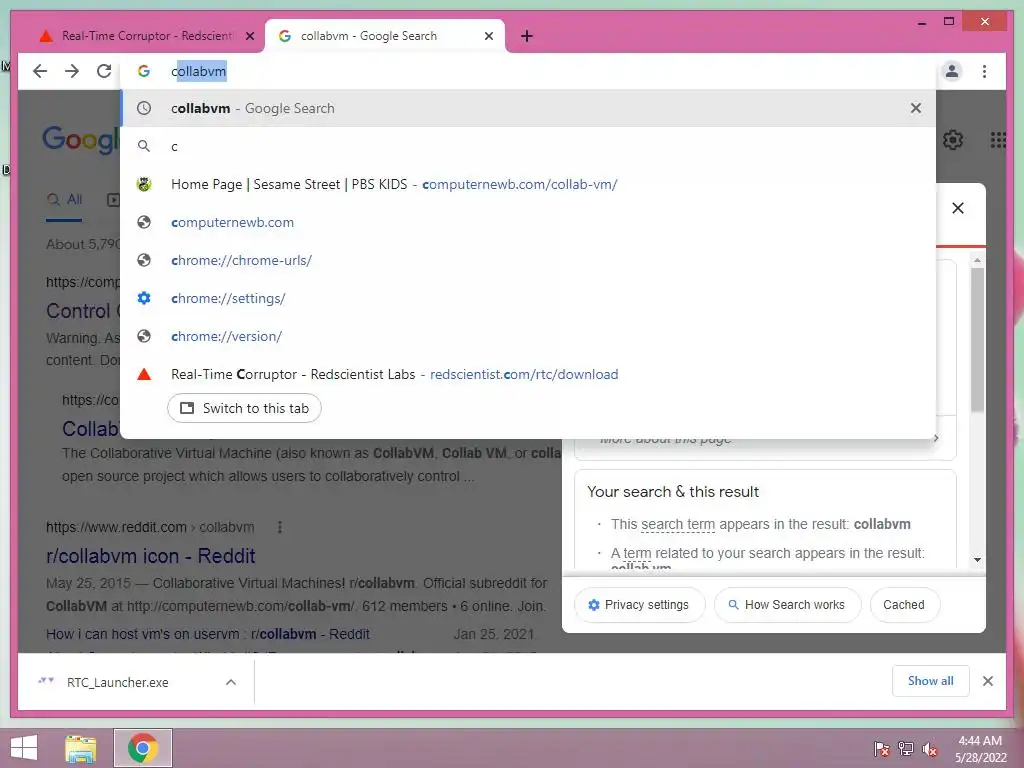
Task: Open r/collabvm icon - Reddit result
Action: click(150, 556)
